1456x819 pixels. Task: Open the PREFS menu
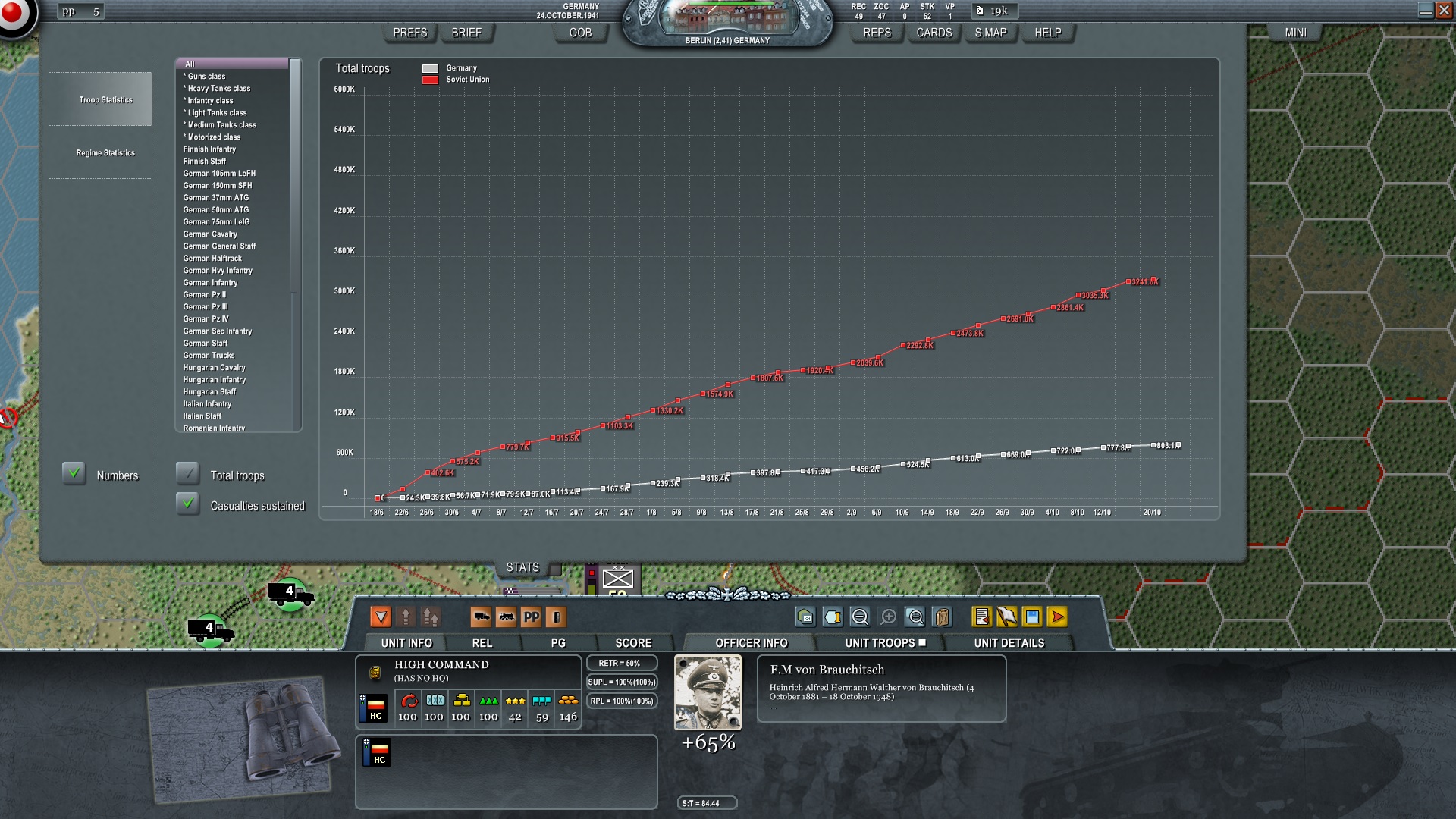click(410, 33)
